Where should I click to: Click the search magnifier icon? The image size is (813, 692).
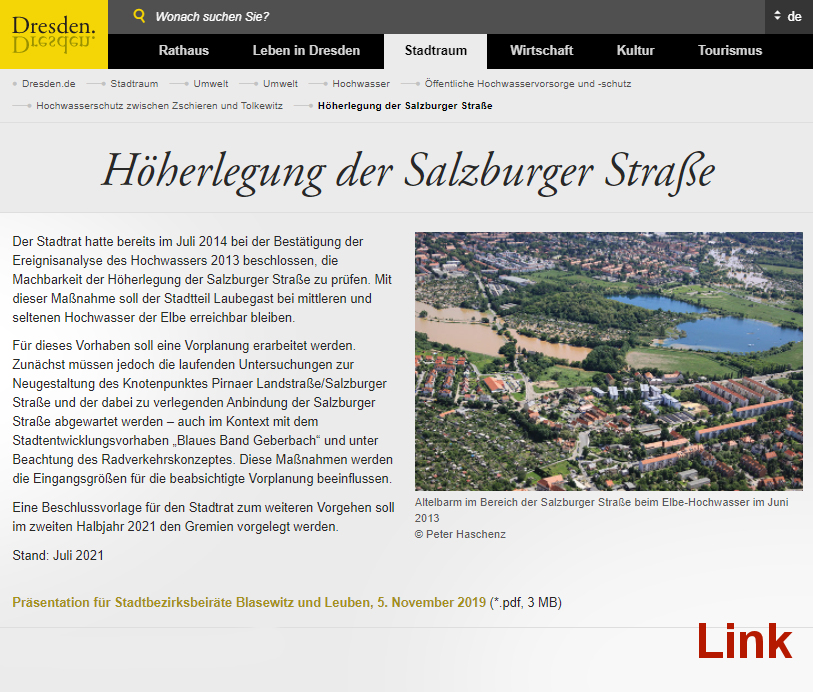[x=138, y=16]
